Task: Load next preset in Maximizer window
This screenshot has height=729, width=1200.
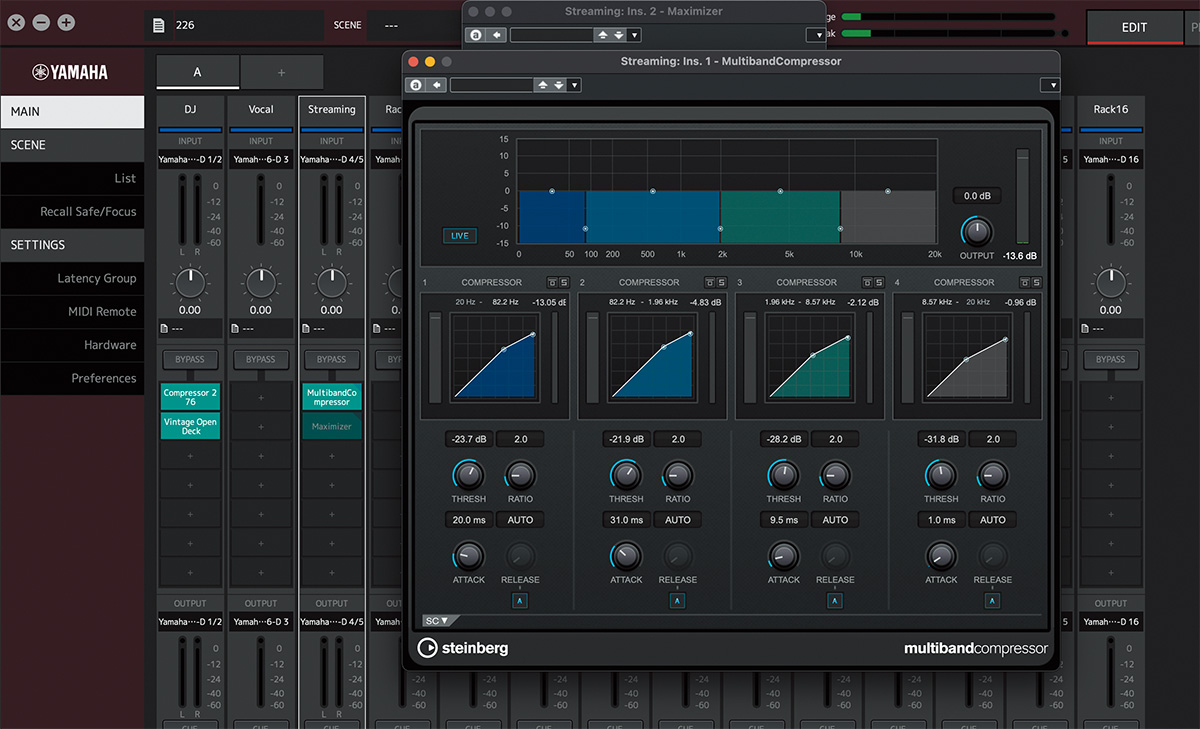Action: click(618, 35)
